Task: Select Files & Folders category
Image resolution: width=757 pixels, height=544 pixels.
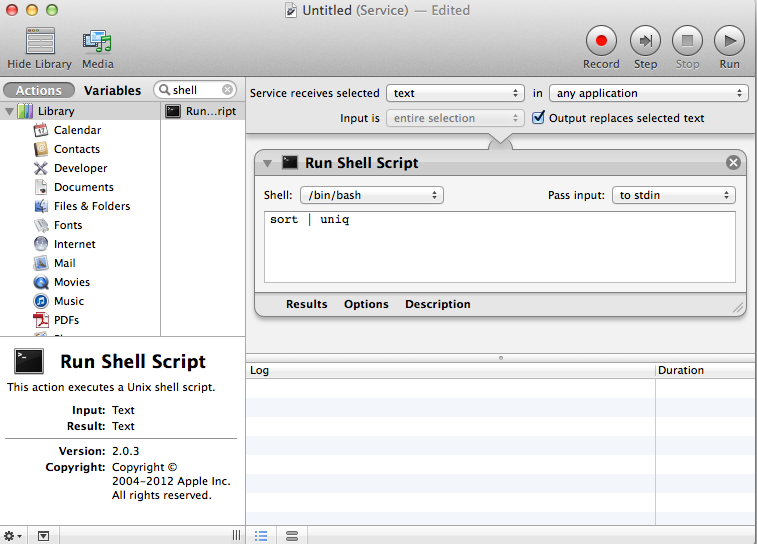Action: click(92, 206)
